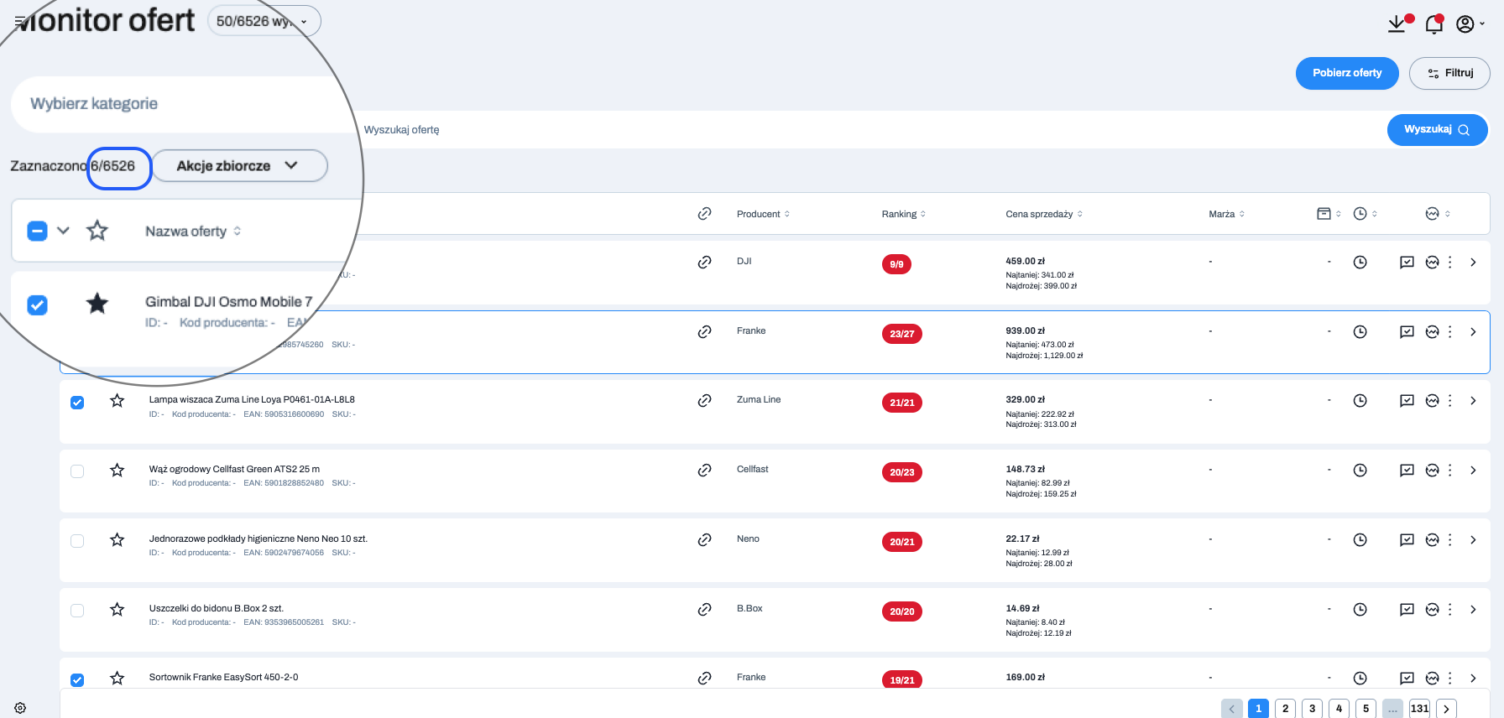Click the Pobierz oferty button
The height and width of the screenshot is (718, 1504).
click(1347, 73)
